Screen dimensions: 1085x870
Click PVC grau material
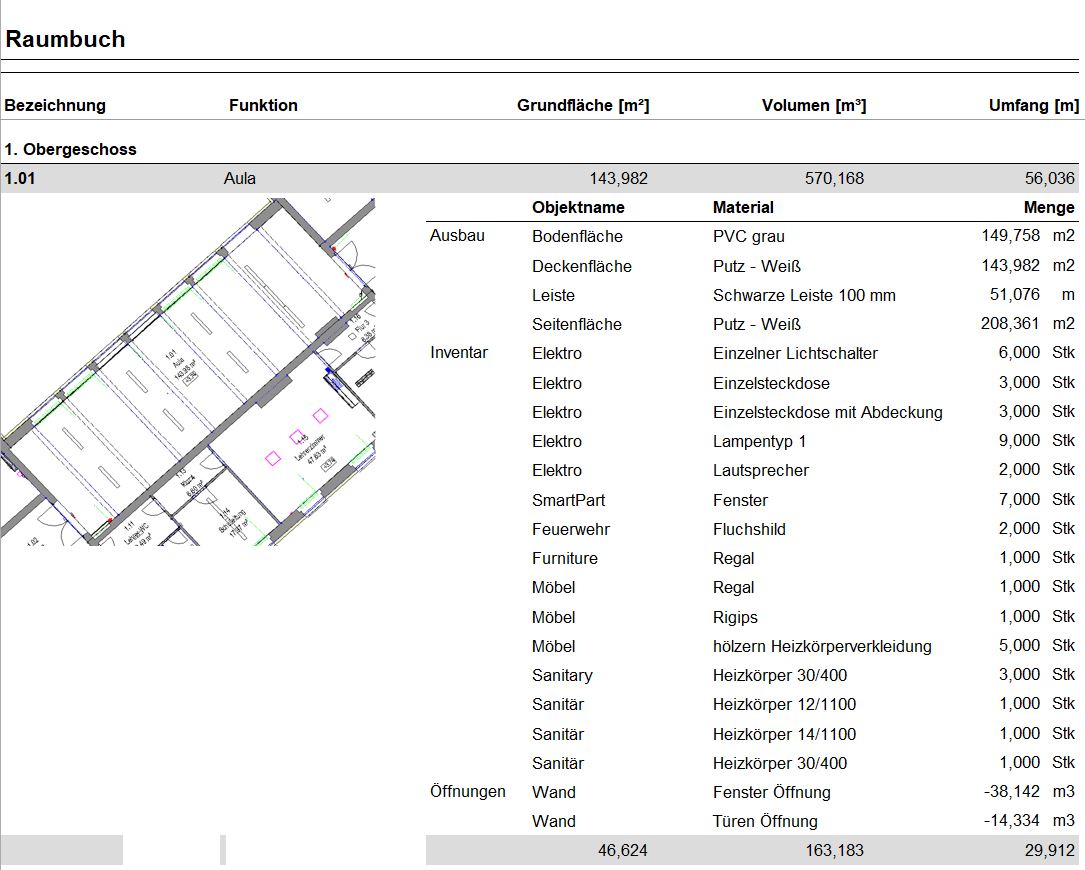(x=749, y=237)
